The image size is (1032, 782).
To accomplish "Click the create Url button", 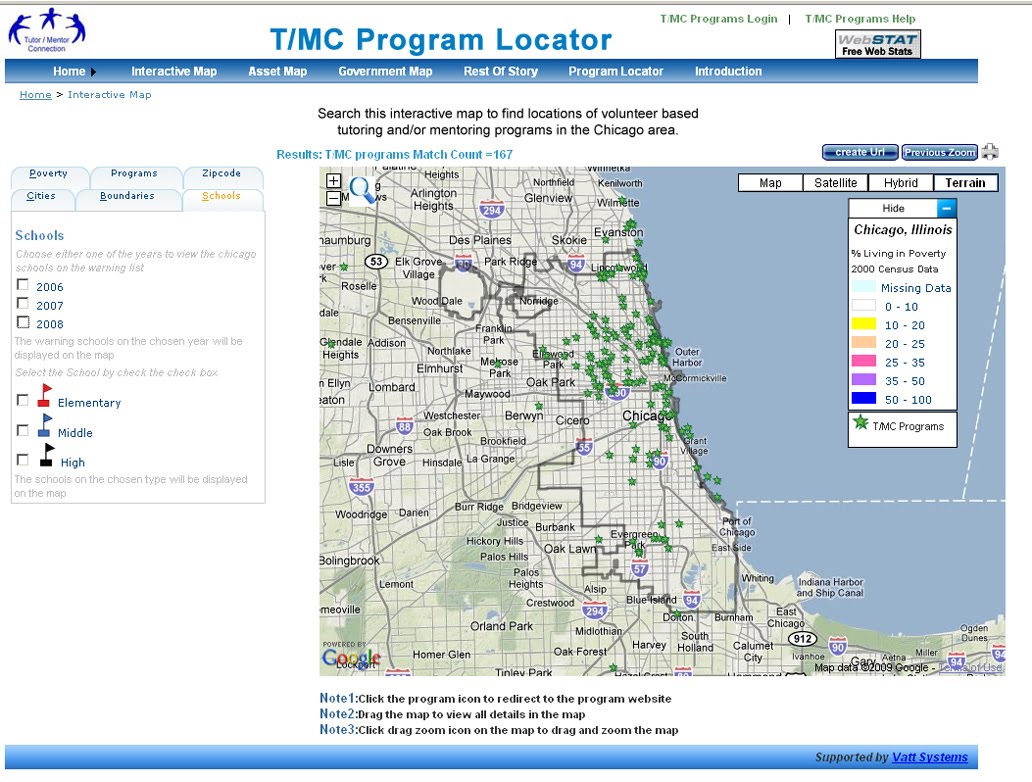I will [860, 152].
